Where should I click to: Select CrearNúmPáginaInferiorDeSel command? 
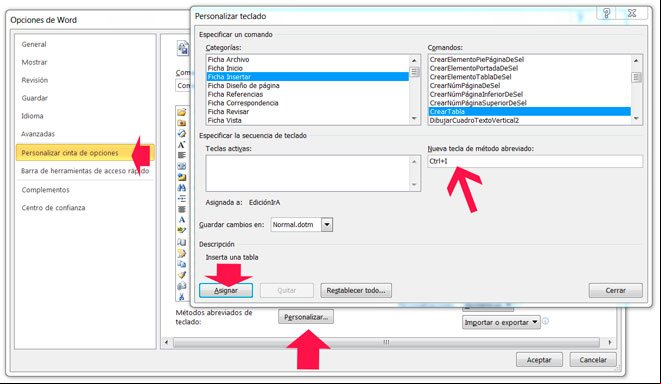(x=529, y=94)
